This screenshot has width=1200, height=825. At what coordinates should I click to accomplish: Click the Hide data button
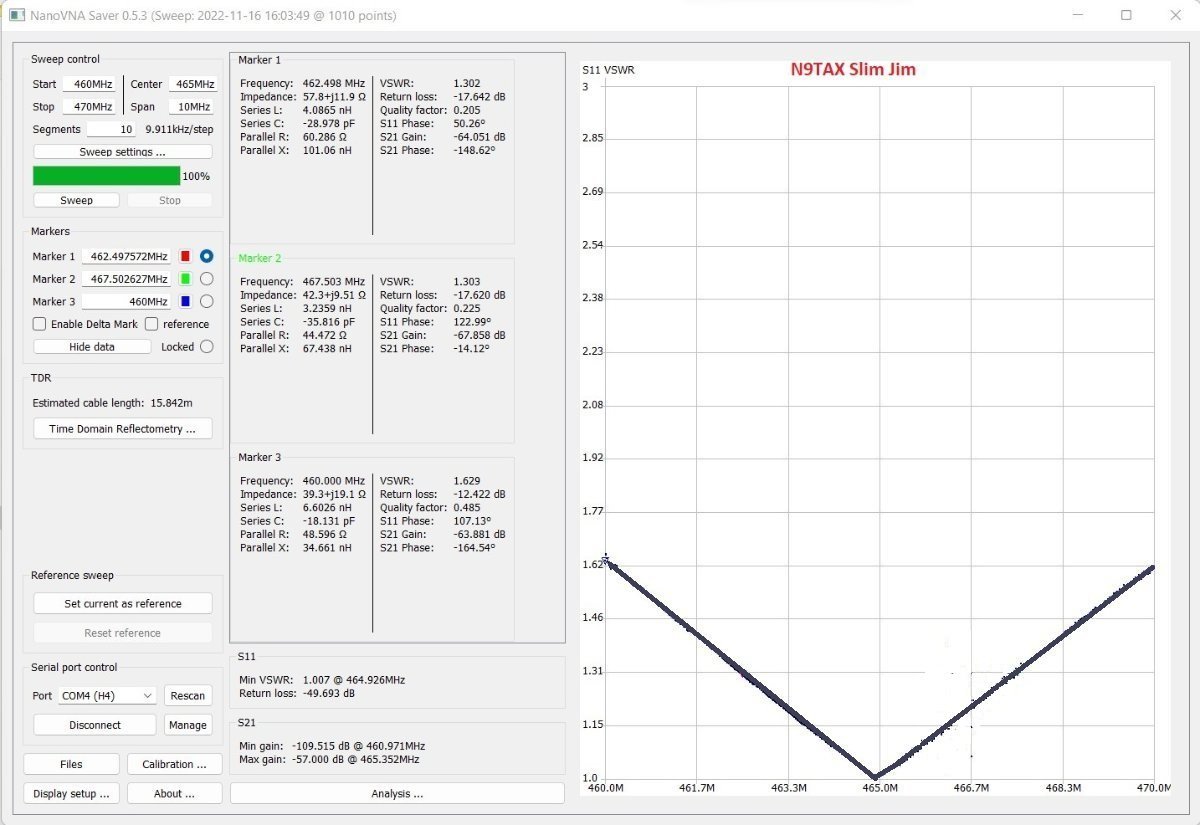[x=92, y=347]
